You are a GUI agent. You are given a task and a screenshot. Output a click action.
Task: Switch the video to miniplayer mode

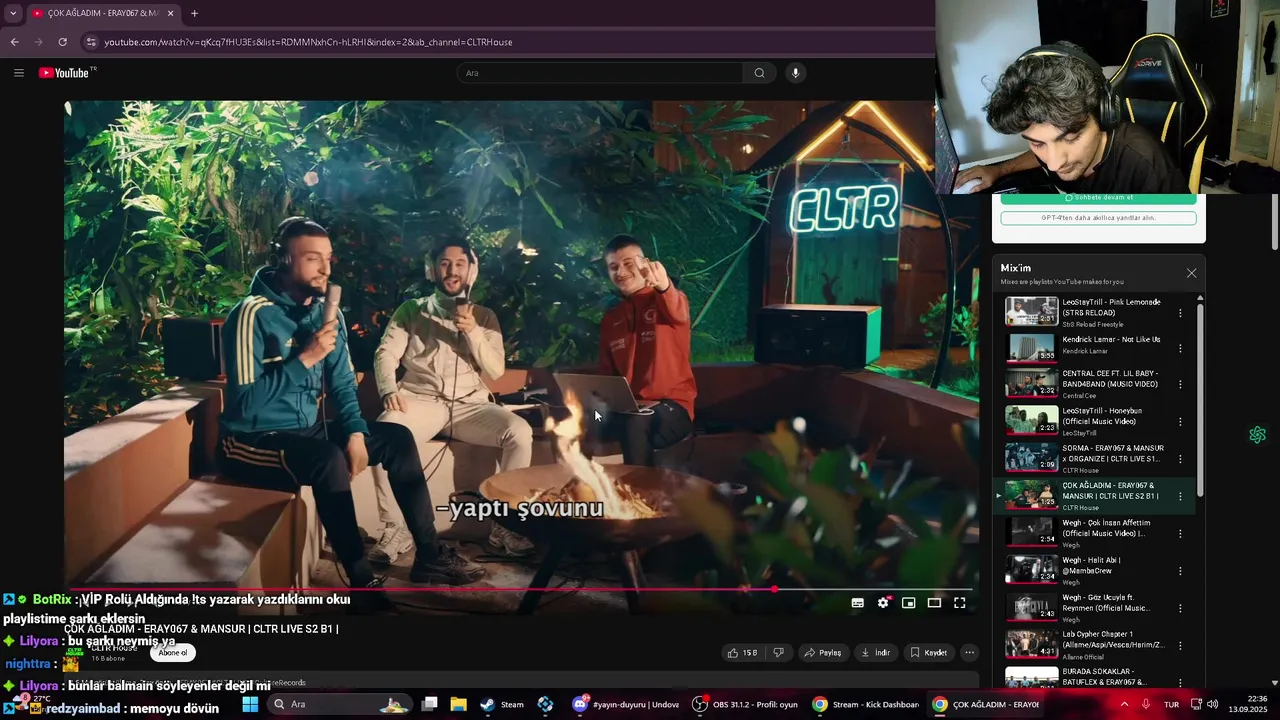(x=908, y=603)
